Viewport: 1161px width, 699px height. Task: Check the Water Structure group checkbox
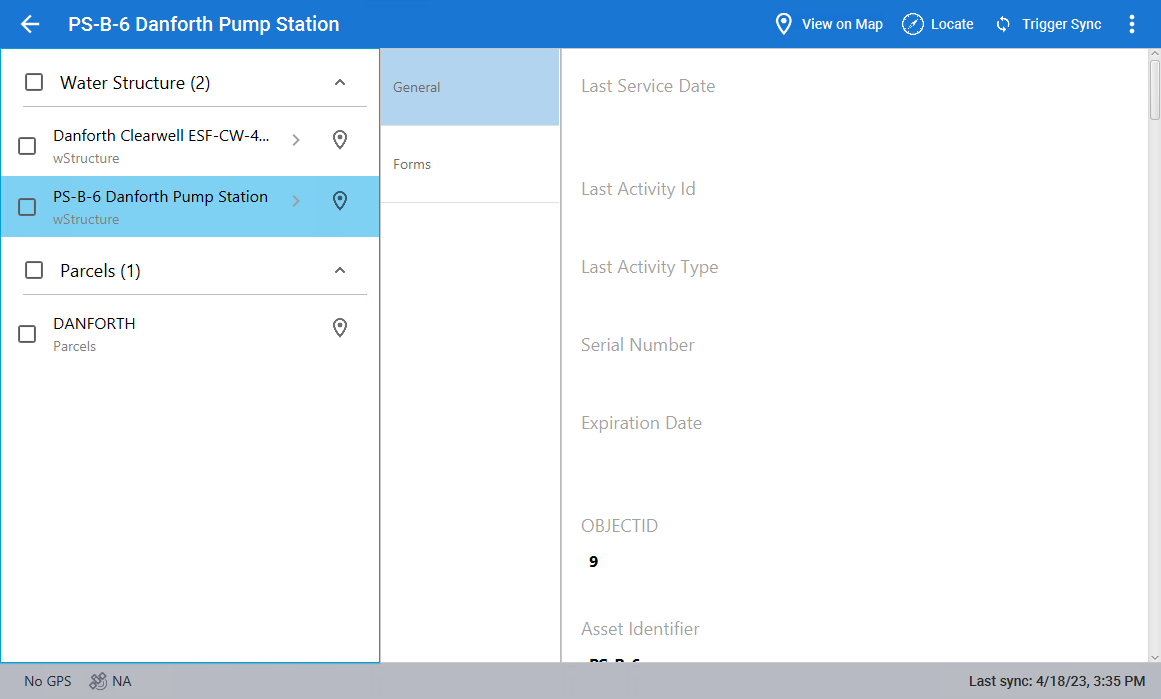pyautogui.click(x=34, y=83)
